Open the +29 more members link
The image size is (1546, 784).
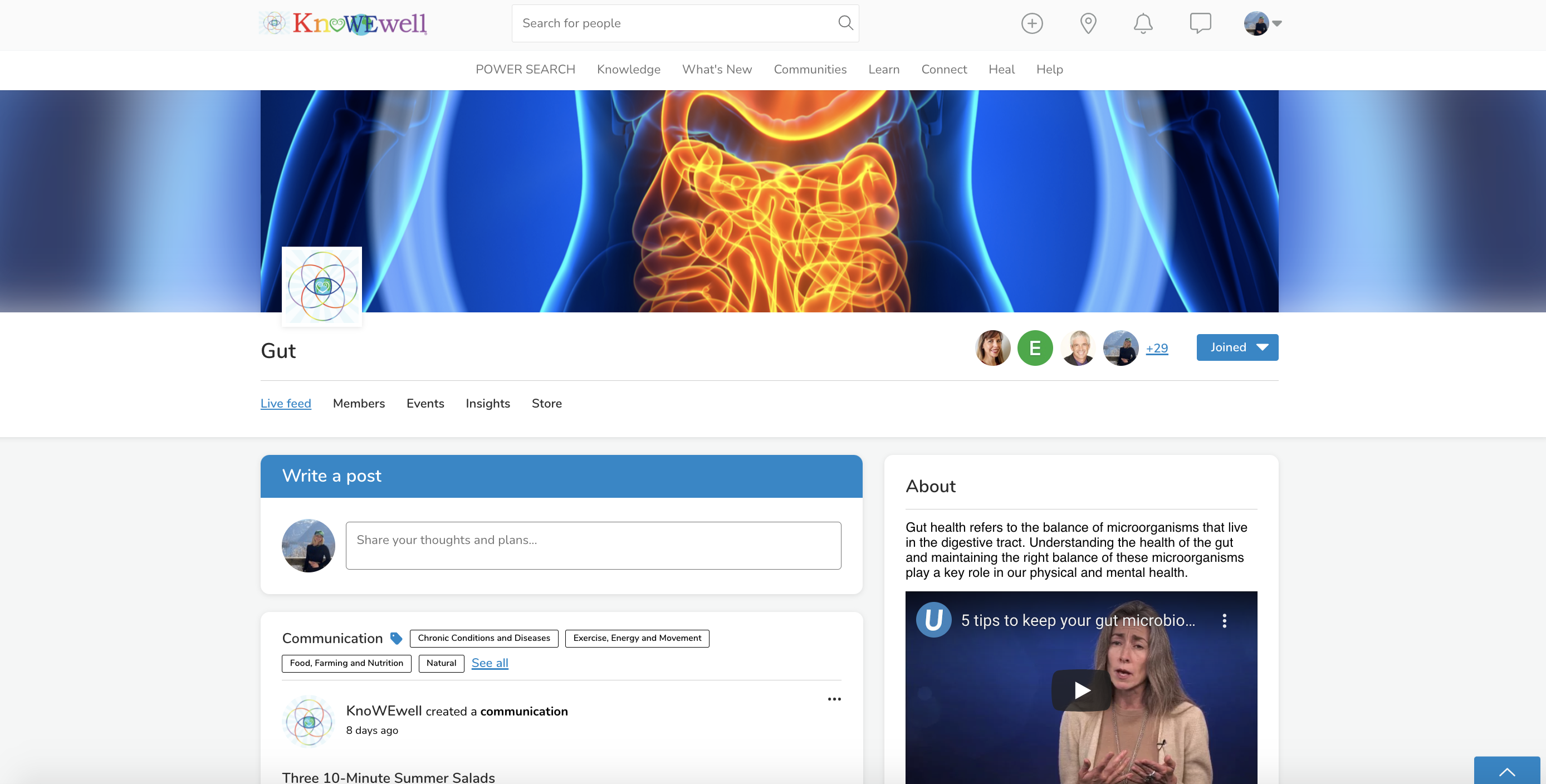[1157, 348]
